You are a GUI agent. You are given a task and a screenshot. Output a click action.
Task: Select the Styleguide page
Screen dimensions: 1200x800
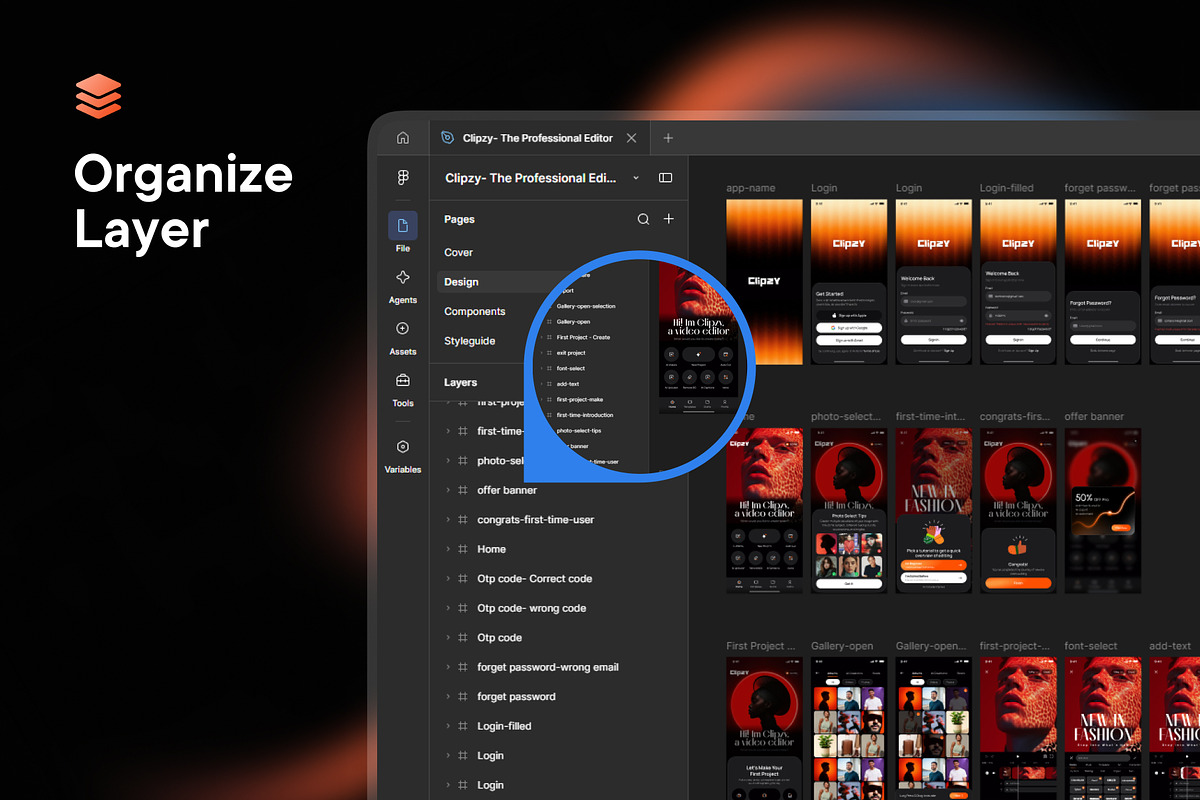(470, 341)
